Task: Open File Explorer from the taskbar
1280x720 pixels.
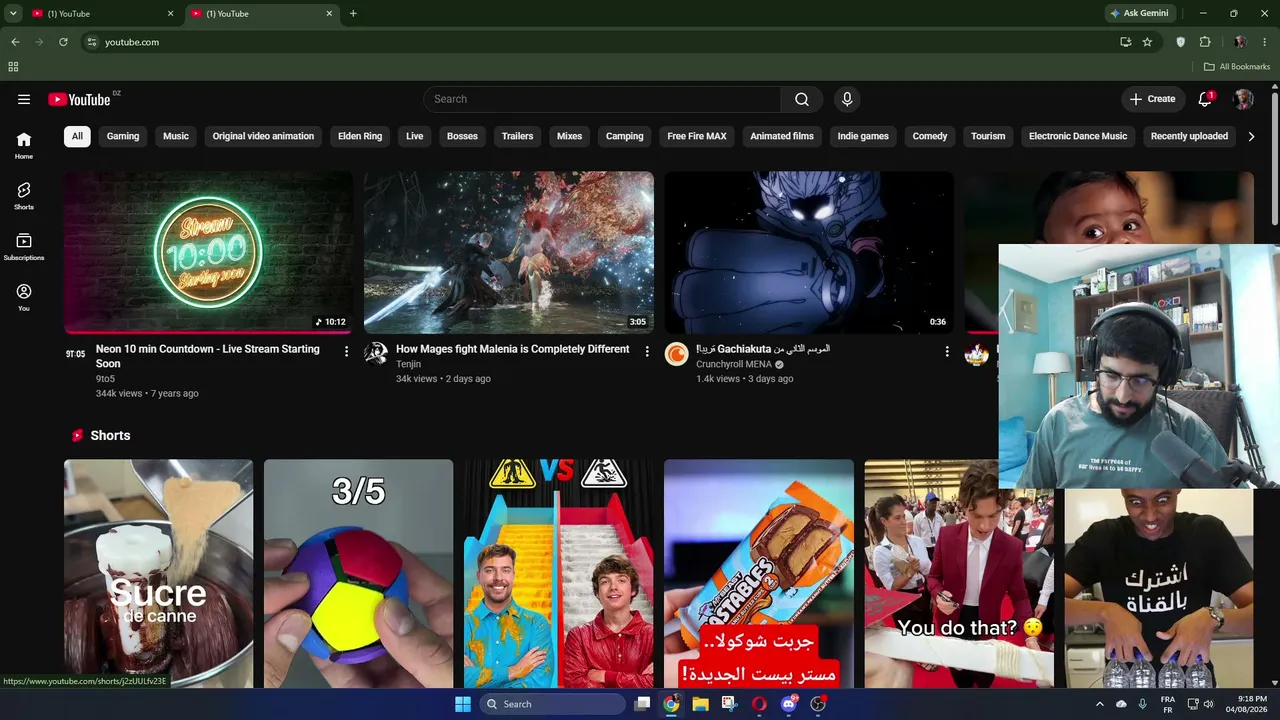Action: click(700, 704)
